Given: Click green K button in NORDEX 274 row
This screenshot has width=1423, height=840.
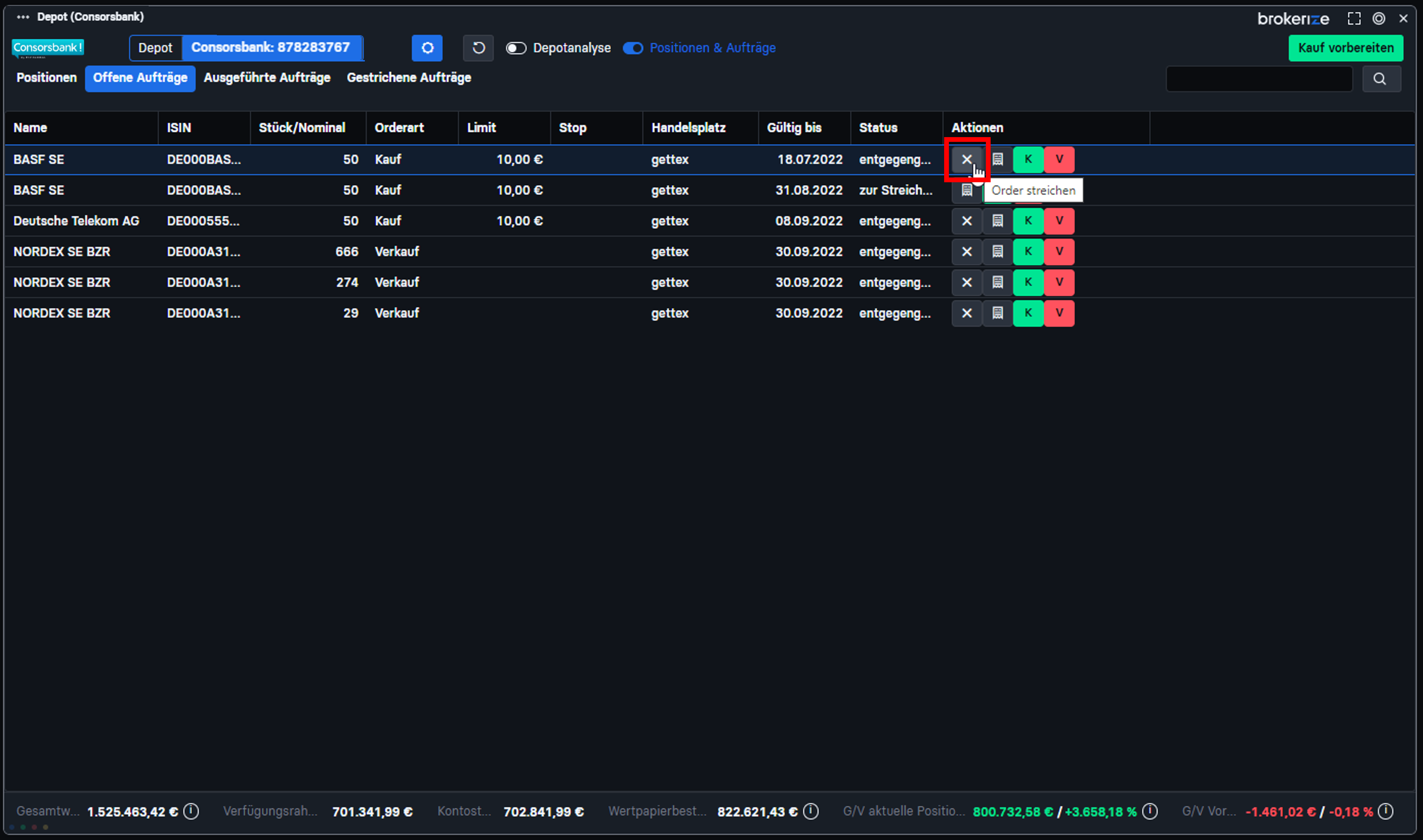Looking at the screenshot, I should (1028, 282).
